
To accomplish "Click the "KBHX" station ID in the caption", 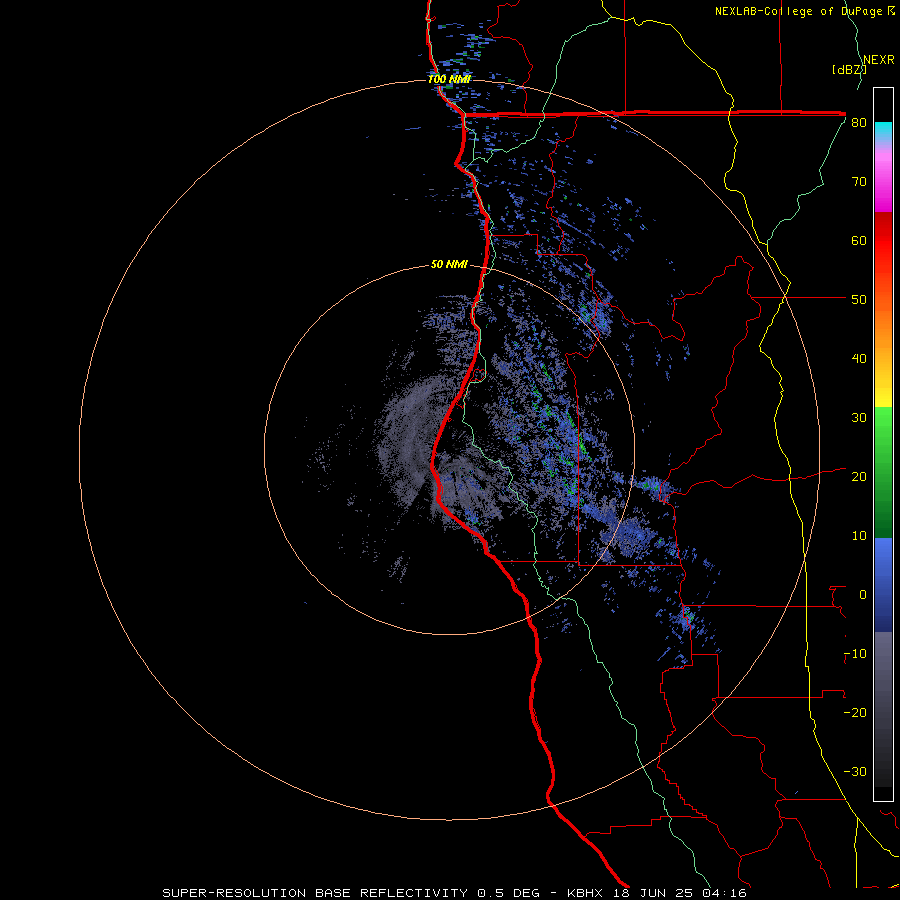I will [x=584, y=893].
